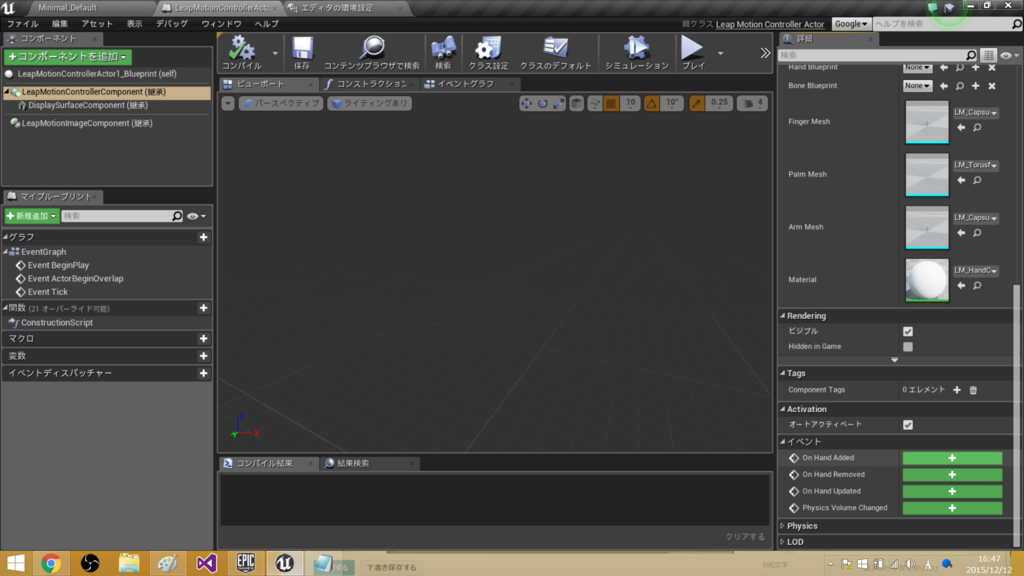Add On Hand Updated event

pos(952,491)
